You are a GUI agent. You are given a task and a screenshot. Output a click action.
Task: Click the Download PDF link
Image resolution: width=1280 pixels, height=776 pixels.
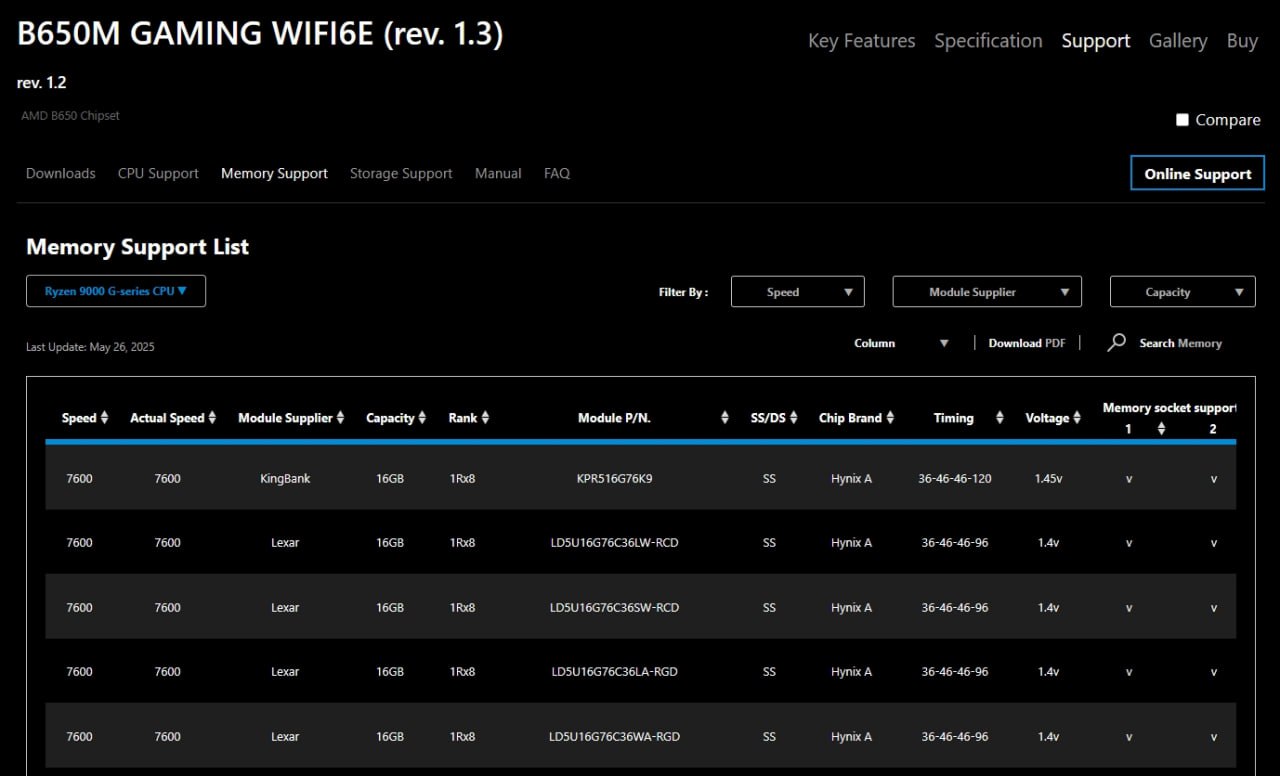pos(1027,343)
